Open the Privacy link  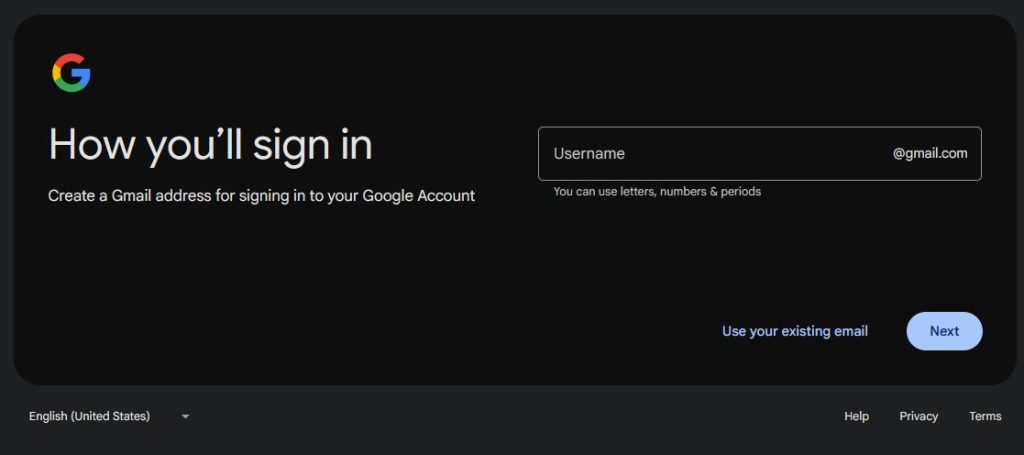[918, 416]
